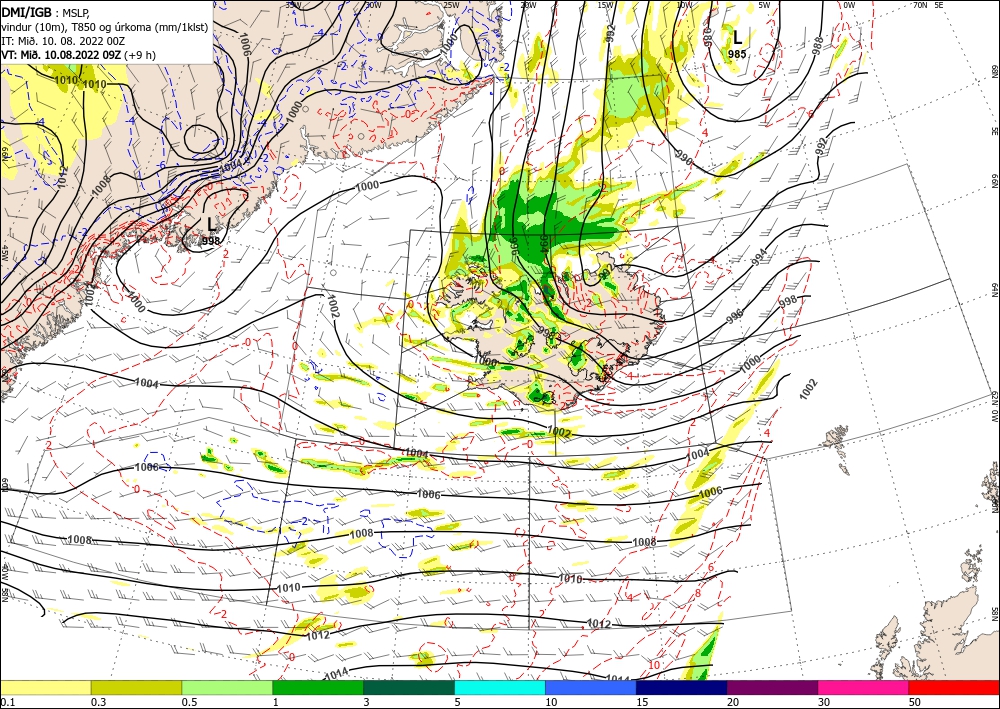Click the '0.5' legend scale label

tap(189, 702)
